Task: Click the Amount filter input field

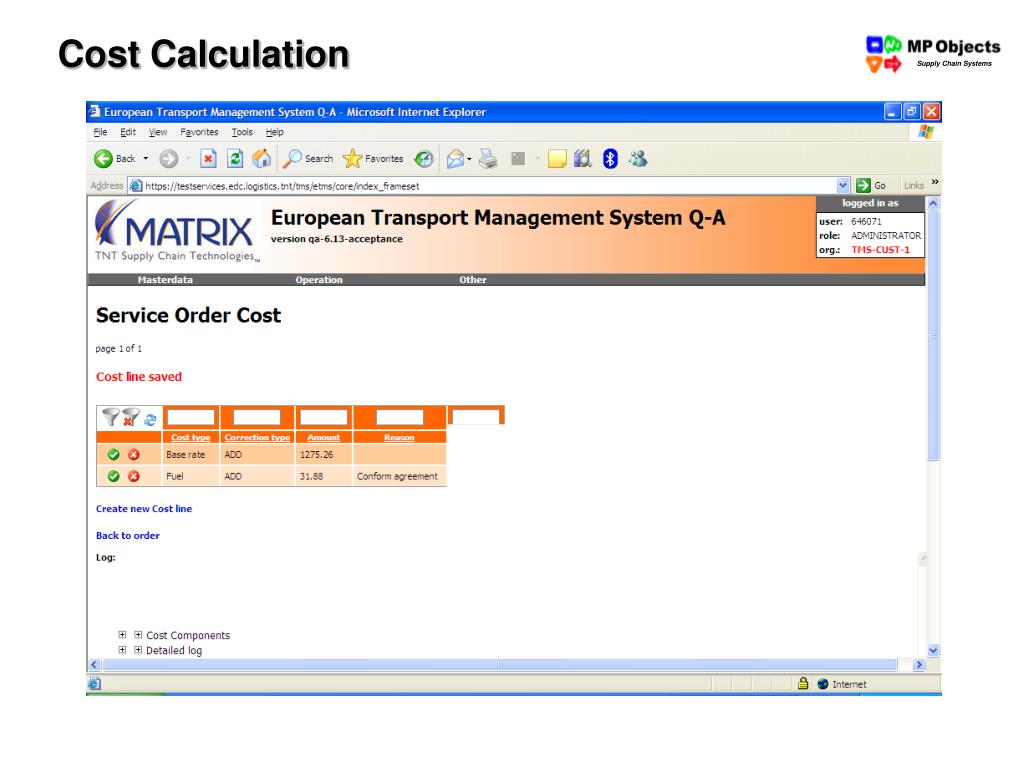Action: point(323,417)
